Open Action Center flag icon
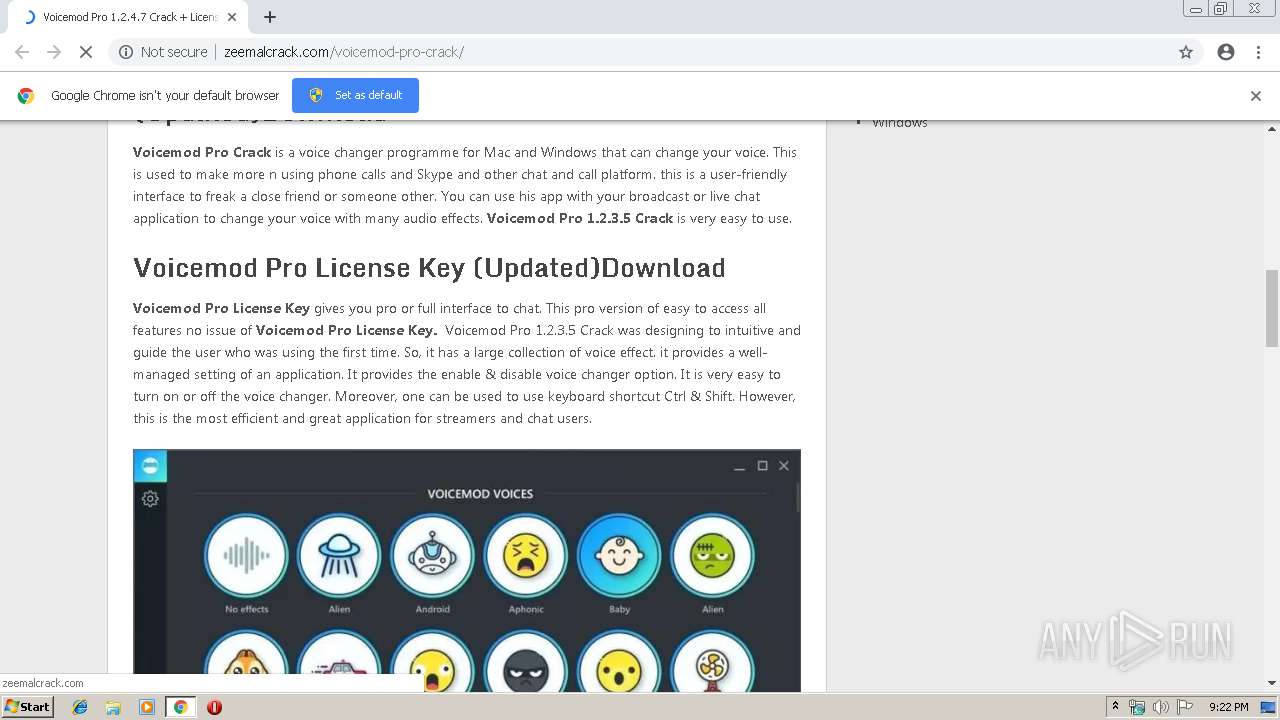This screenshot has height=720, width=1280. coord(1185,707)
